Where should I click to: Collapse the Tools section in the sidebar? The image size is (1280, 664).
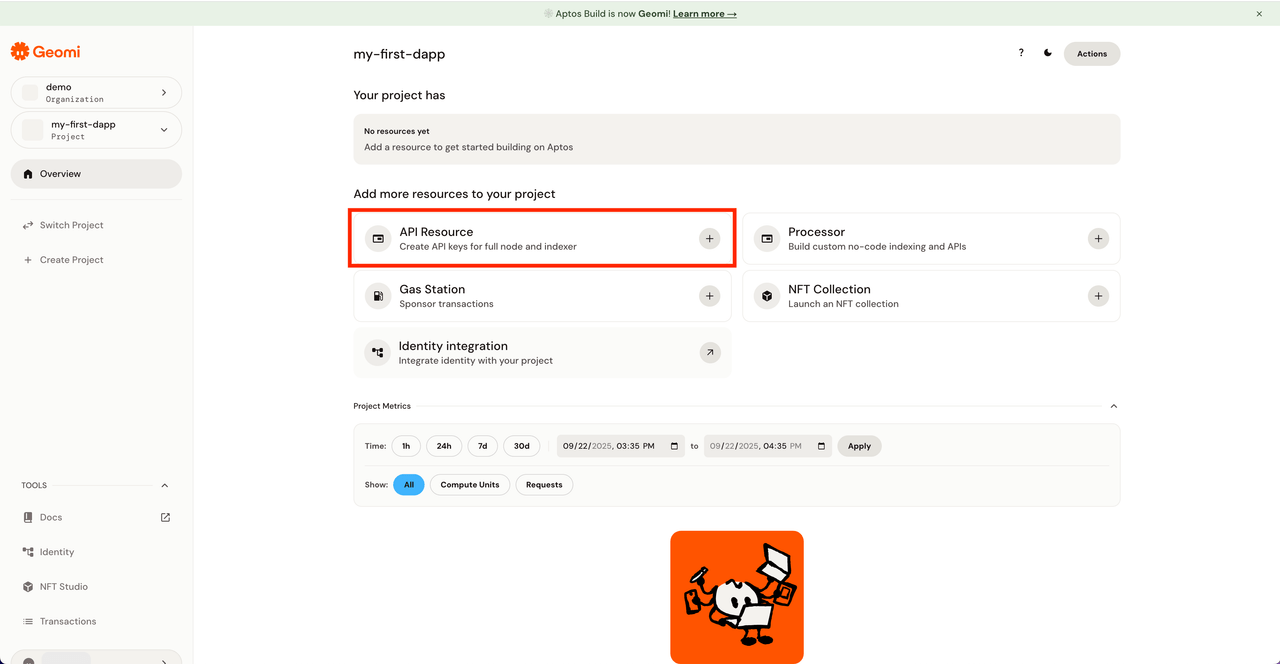click(164, 485)
